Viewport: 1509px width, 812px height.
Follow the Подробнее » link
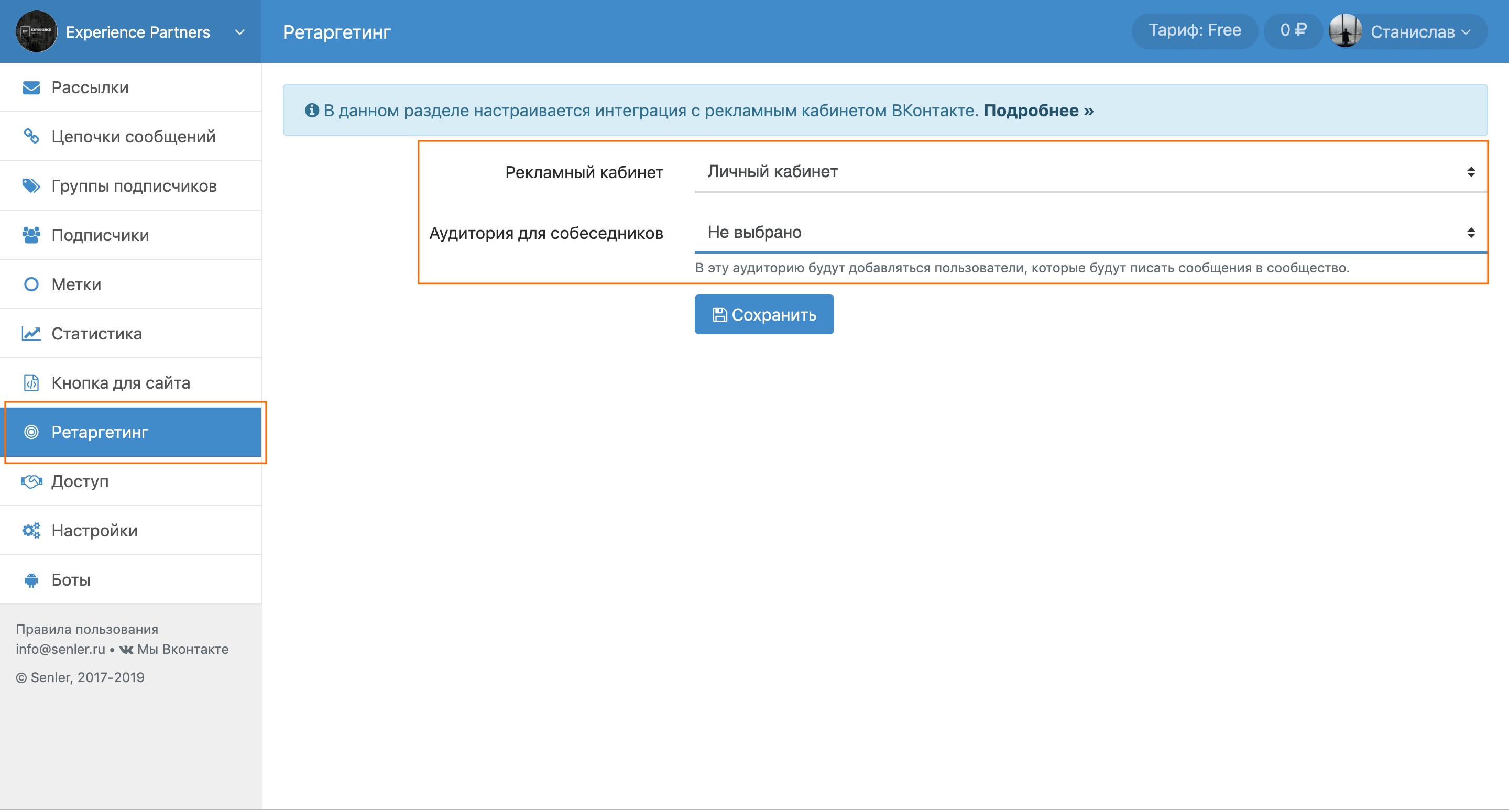(1038, 111)
